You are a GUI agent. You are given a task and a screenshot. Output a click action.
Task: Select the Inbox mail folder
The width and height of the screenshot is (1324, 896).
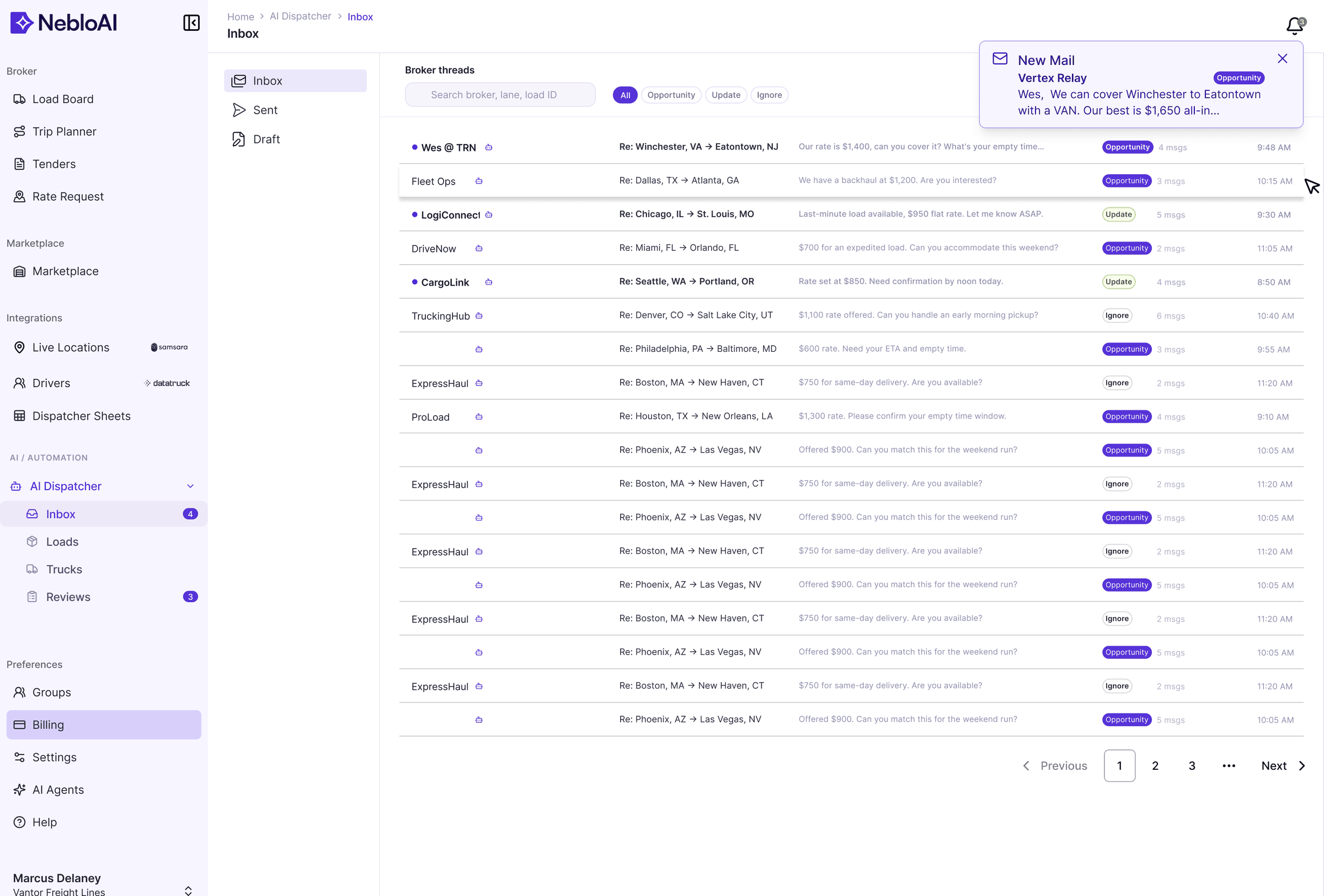click(x=295, y=81)
